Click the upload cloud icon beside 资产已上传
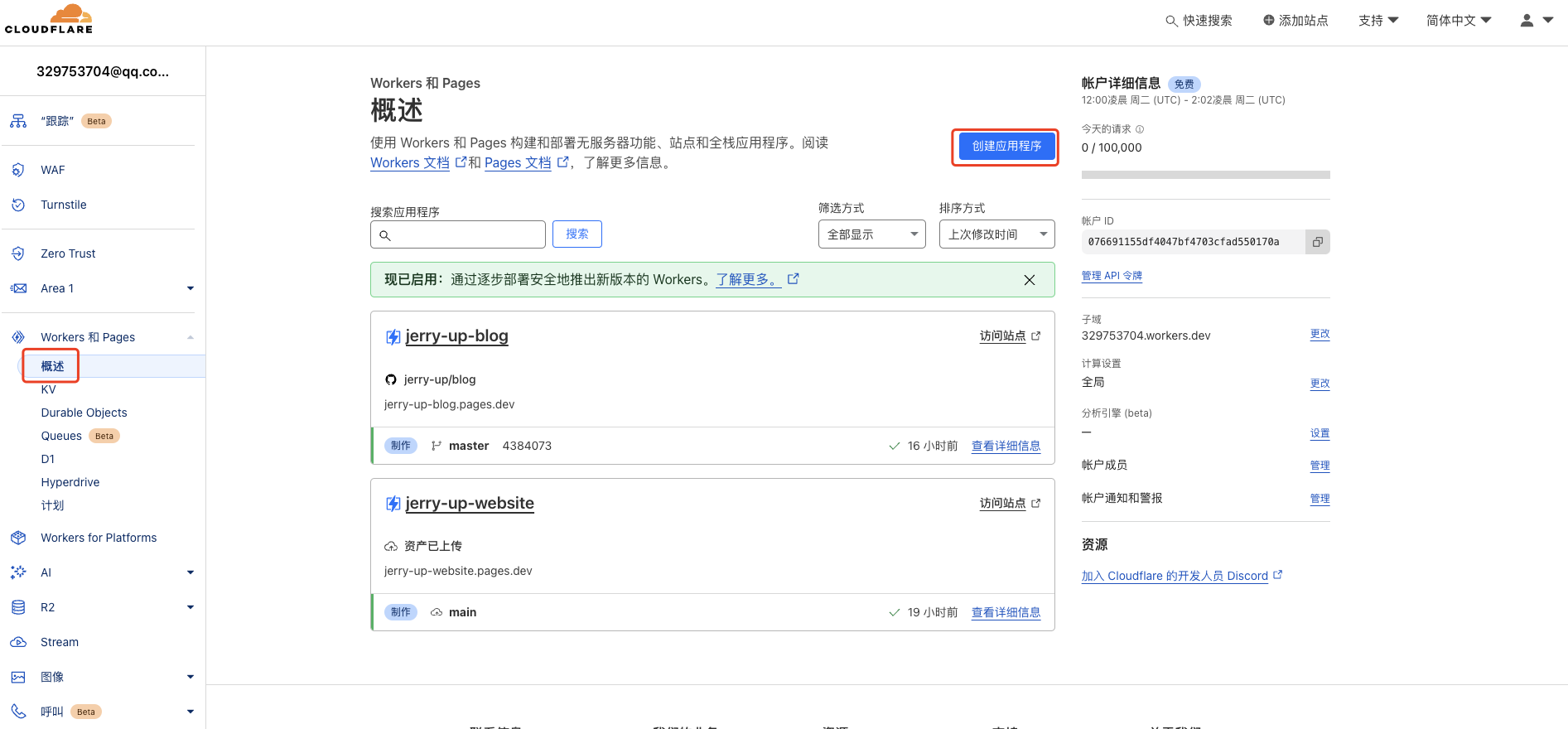1568x729 pixels. 391,546
